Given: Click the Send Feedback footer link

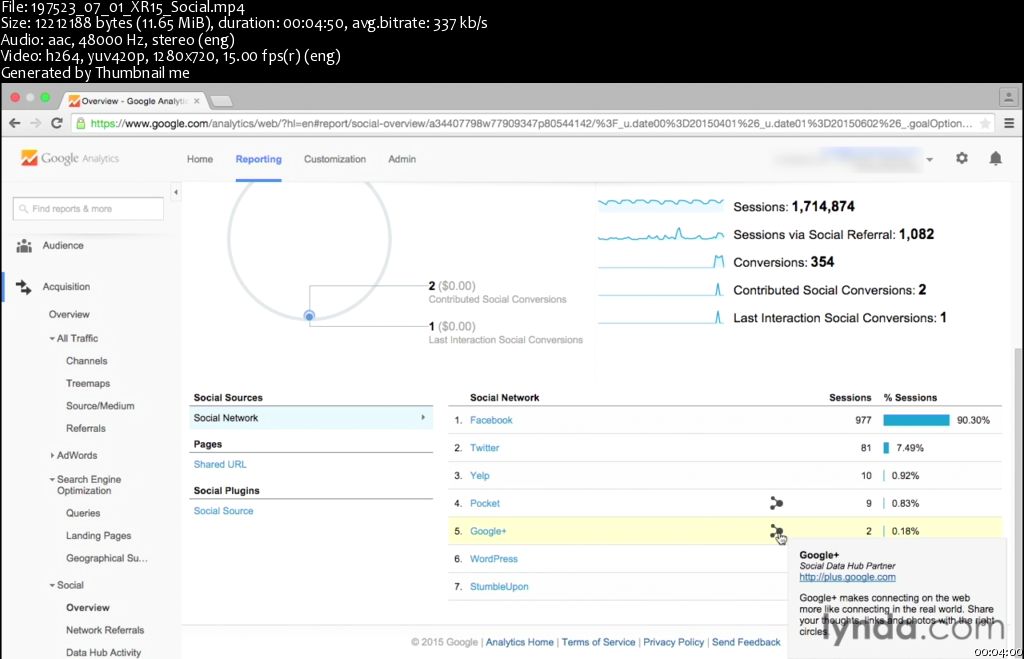Looking at the screenshot, I should 746,642.
